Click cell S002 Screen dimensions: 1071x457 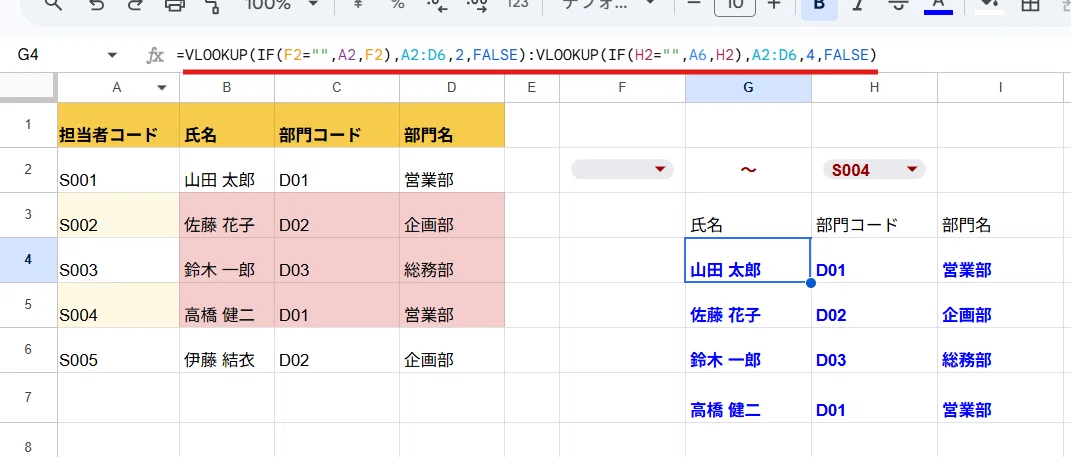click(118, 215)
